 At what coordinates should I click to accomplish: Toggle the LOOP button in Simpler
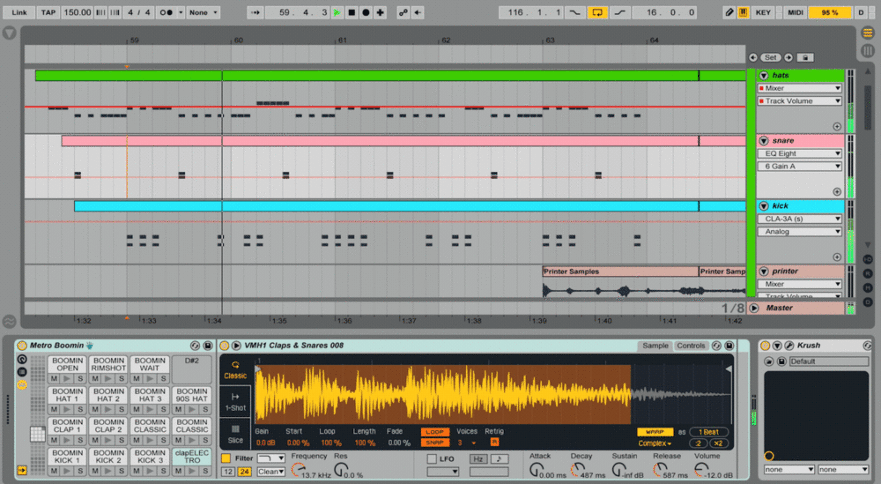435,432
